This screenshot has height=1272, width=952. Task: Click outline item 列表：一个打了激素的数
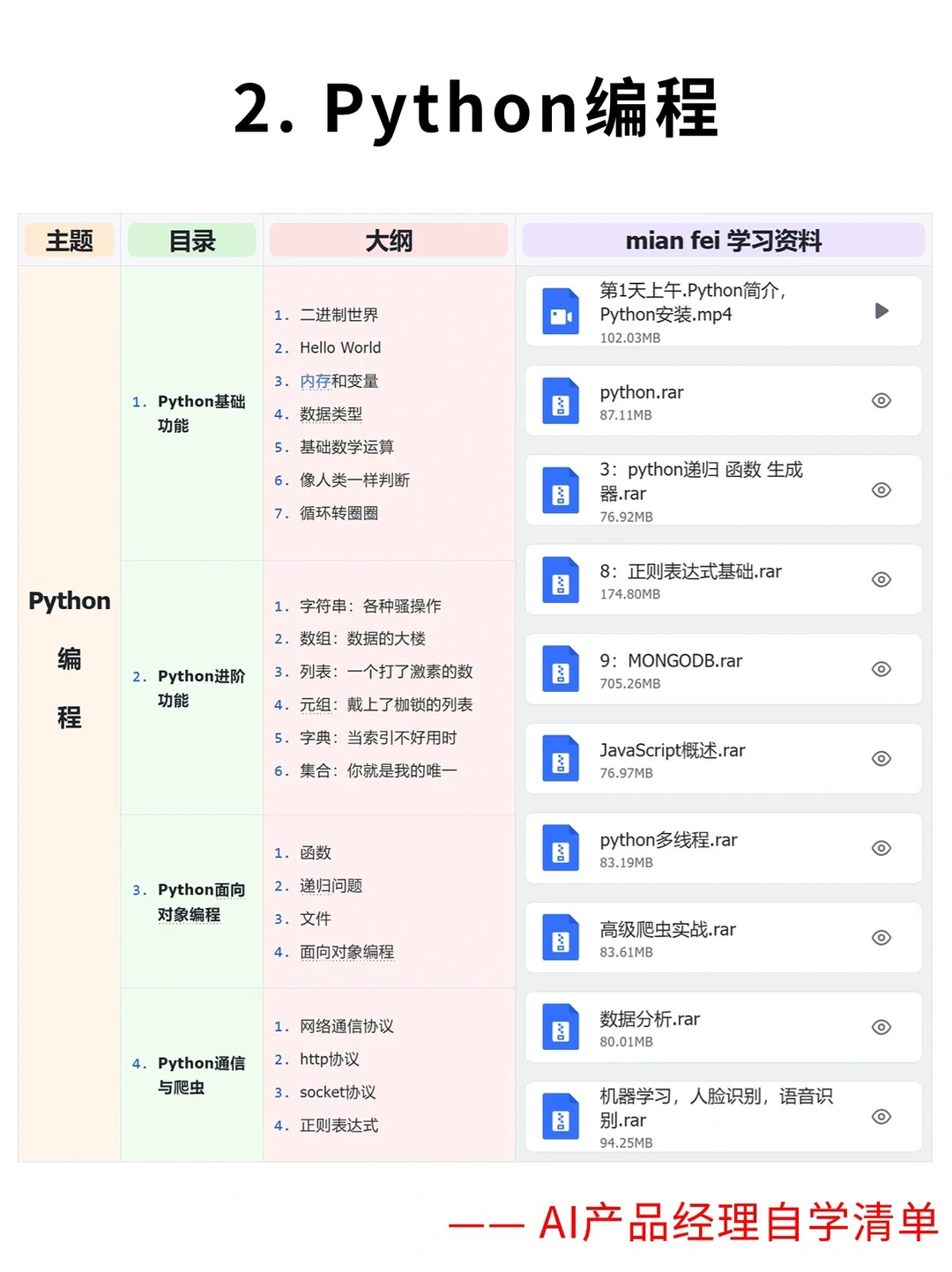point(386,672)
